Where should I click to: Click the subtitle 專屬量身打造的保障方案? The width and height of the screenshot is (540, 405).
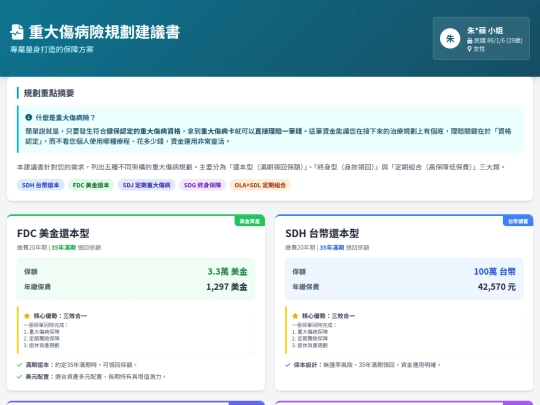52,50
